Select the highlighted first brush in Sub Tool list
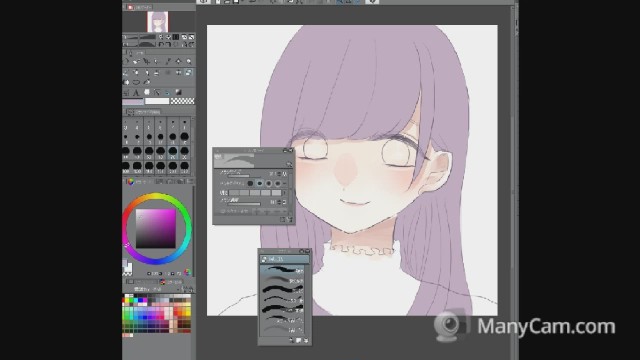The height and width of the screenshot is (360, 640). pyautogui.click(x=282, y=269)
